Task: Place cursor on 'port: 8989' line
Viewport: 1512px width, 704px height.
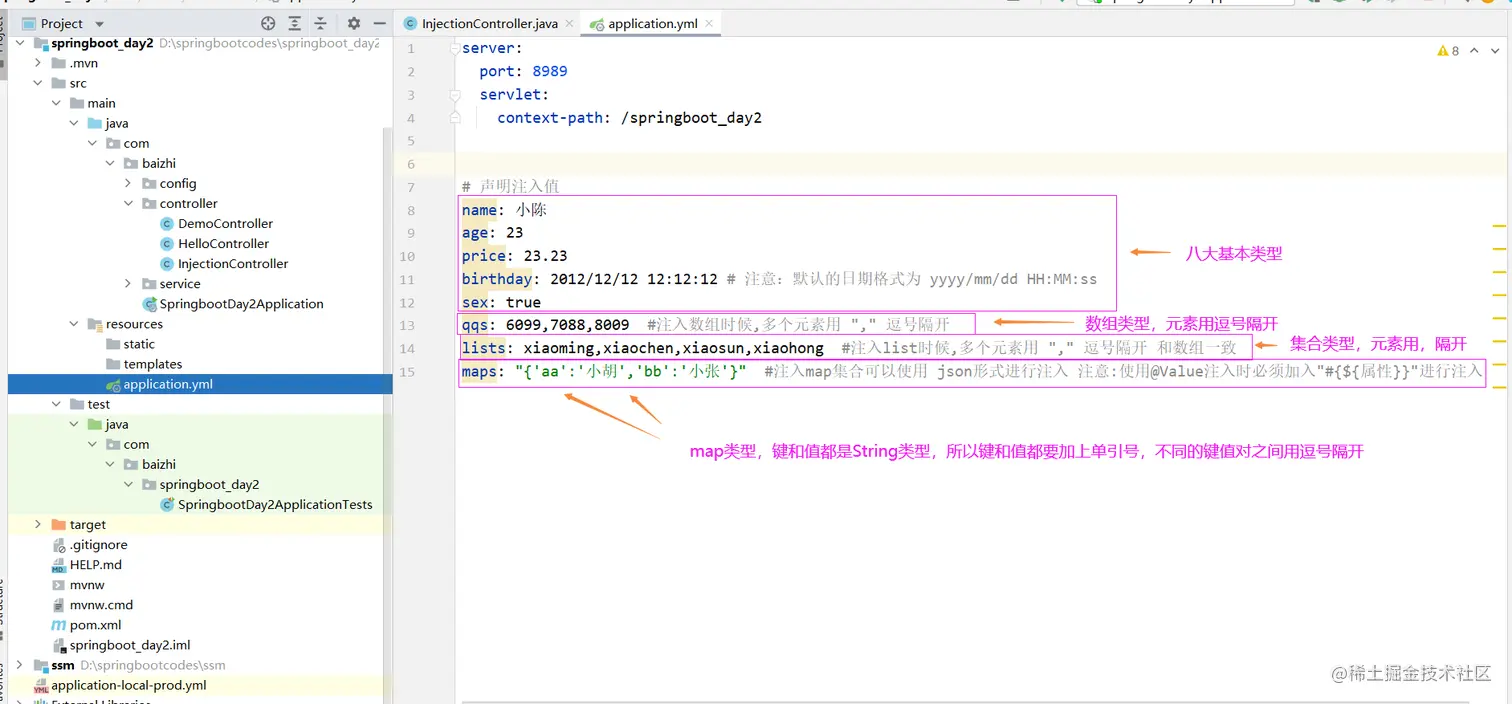Action: pyautogui.click(x=523, y=71)
